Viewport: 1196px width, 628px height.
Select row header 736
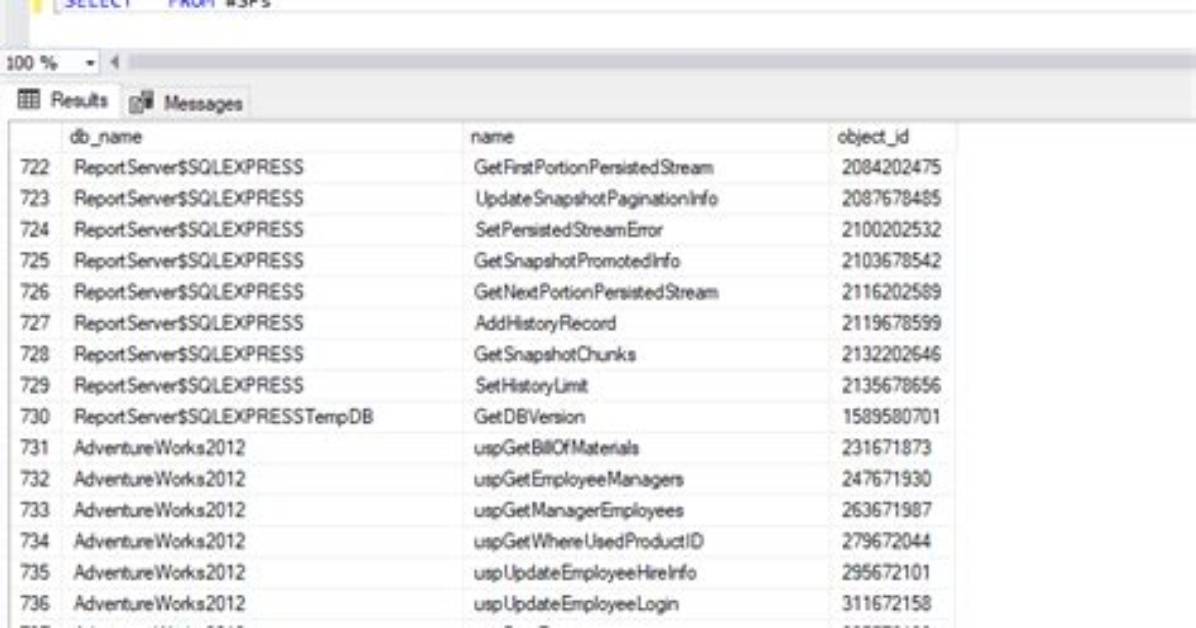tap(35, 604)
